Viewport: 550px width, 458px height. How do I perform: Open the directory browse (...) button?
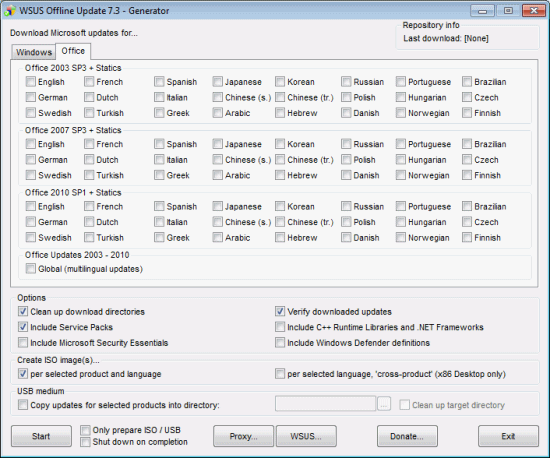tap(384, 404)
